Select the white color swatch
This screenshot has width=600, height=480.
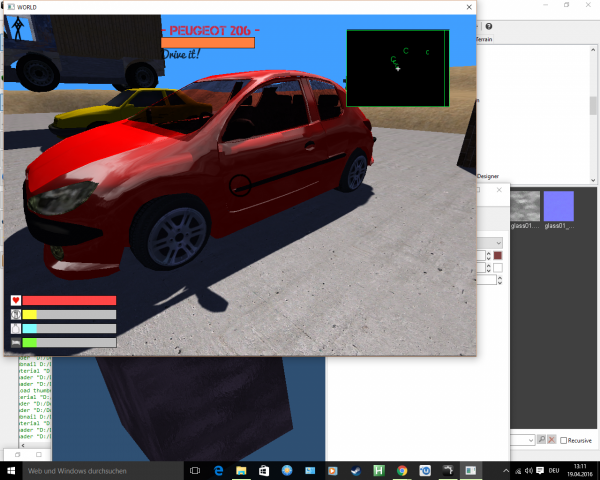pos(498,268)
